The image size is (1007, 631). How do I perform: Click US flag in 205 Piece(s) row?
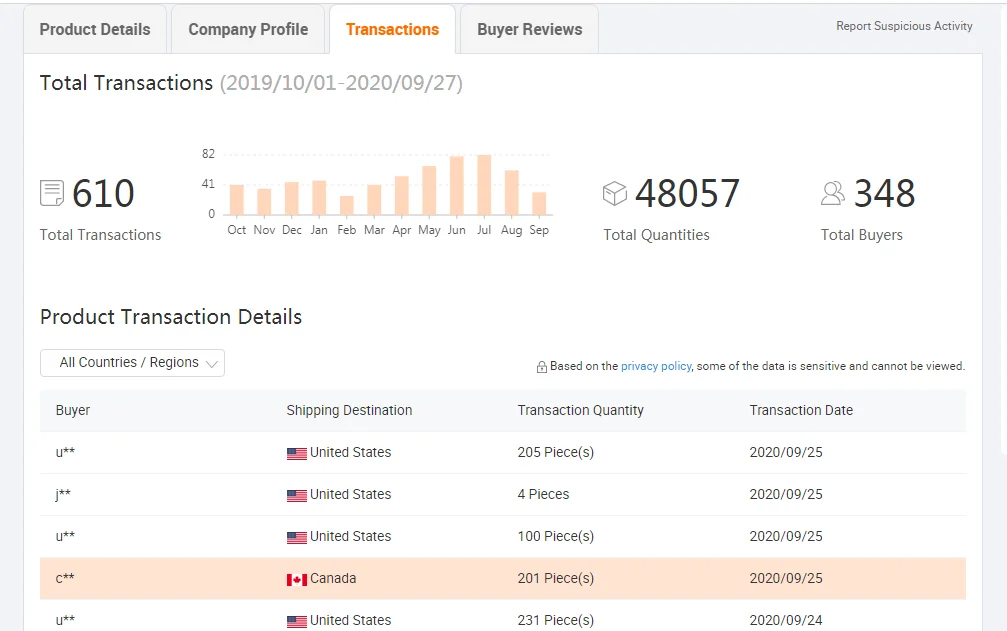[297, 453]
